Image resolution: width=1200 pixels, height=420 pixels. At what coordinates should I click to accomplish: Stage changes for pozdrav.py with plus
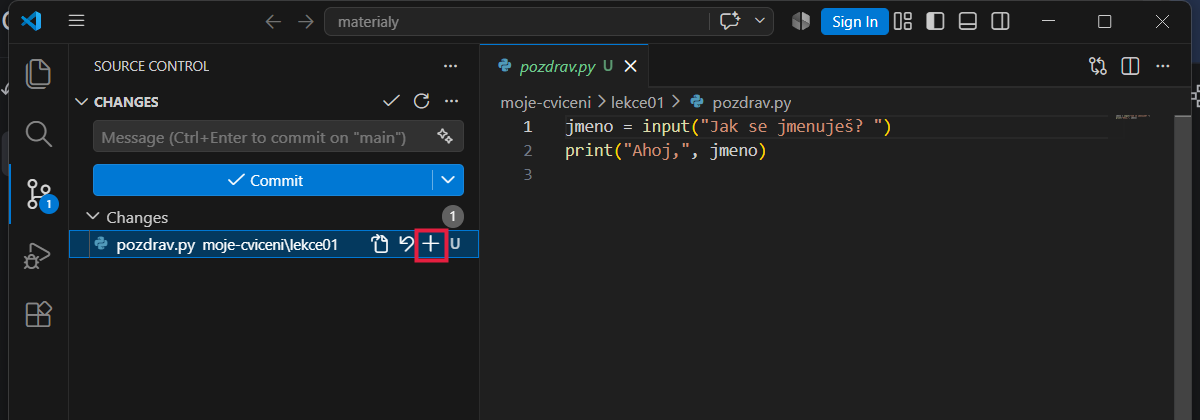pyautogui.click(x=431, y=244)
